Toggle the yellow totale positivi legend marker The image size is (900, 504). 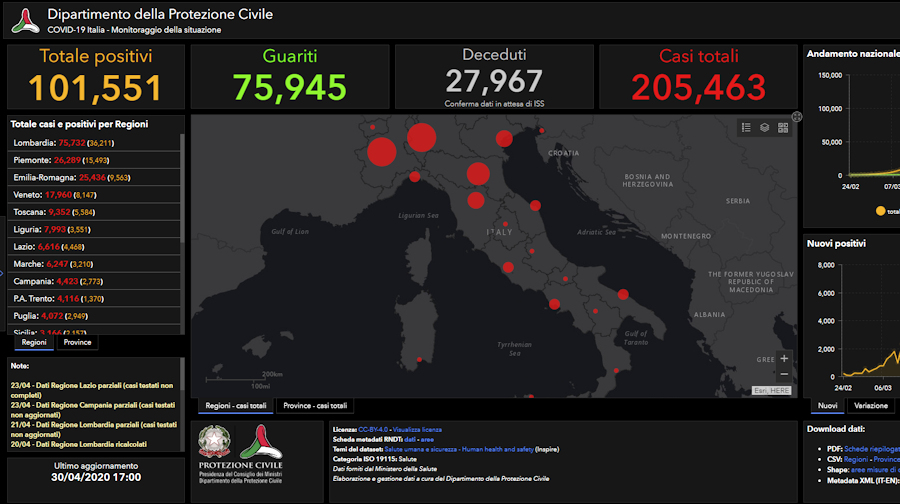click(880, 211)
